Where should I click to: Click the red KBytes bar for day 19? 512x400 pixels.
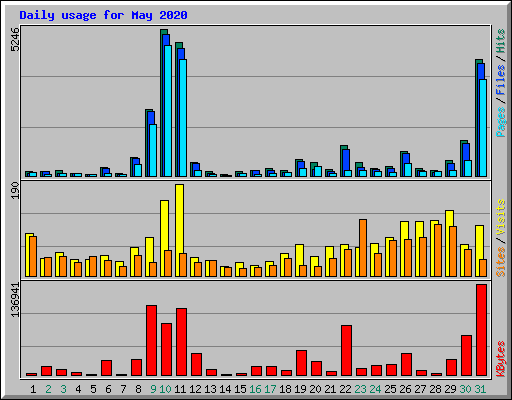click(x=301, y=363)
